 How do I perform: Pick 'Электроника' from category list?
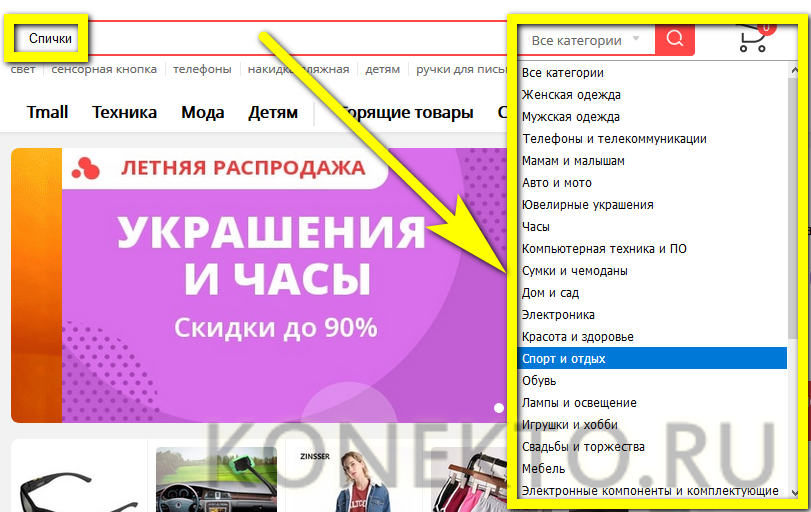click(x=558, y=315)
